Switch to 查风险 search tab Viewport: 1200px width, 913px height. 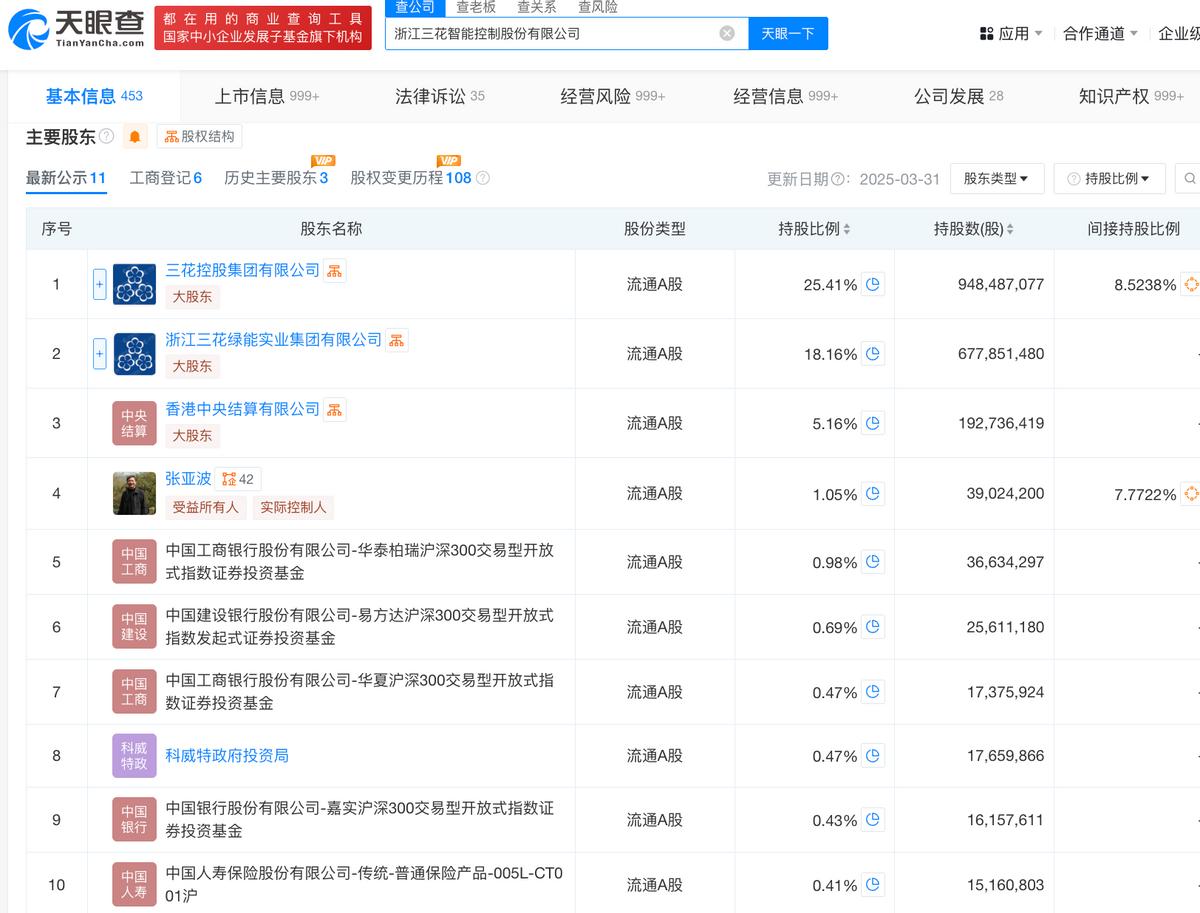(598, 7)
